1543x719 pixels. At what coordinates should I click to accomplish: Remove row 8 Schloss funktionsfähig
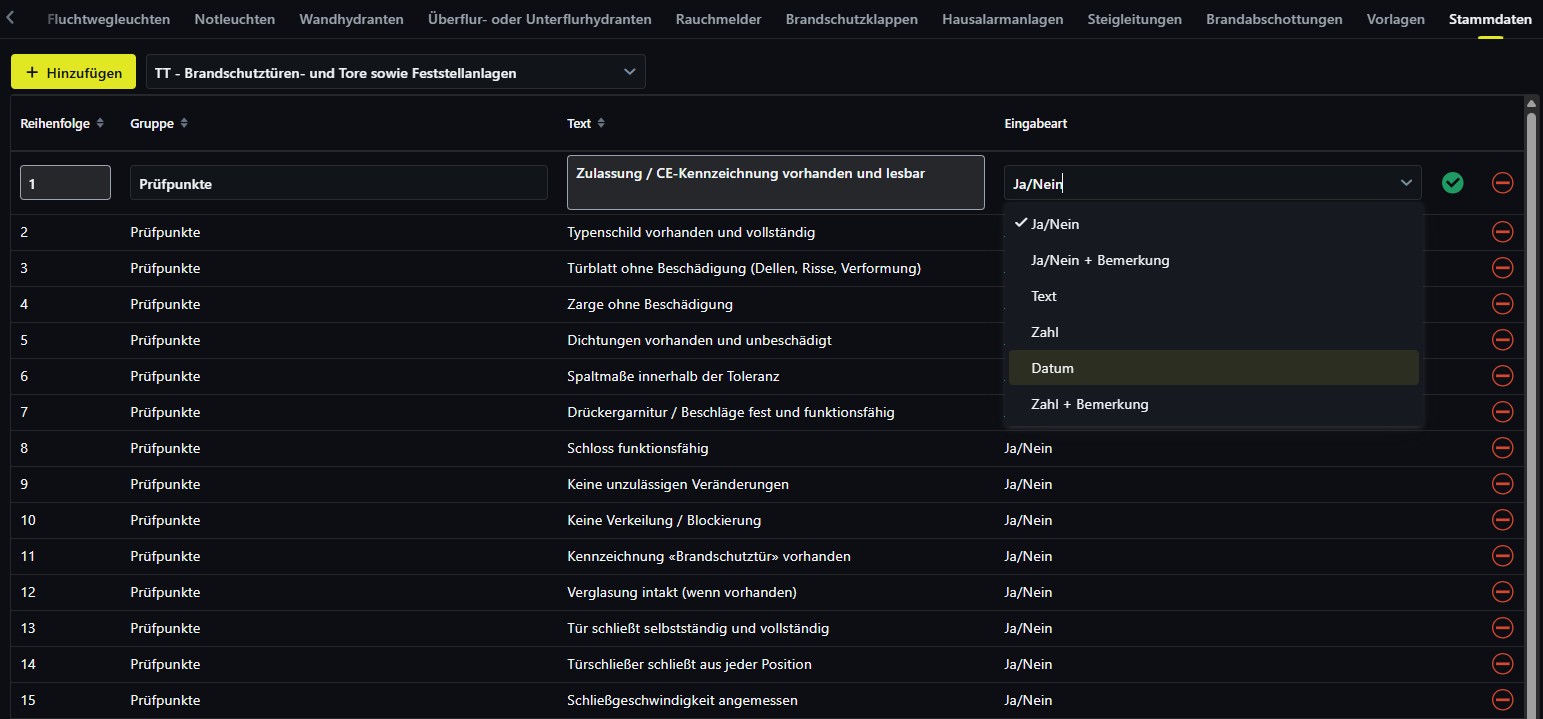click(x=1502, y=448)
